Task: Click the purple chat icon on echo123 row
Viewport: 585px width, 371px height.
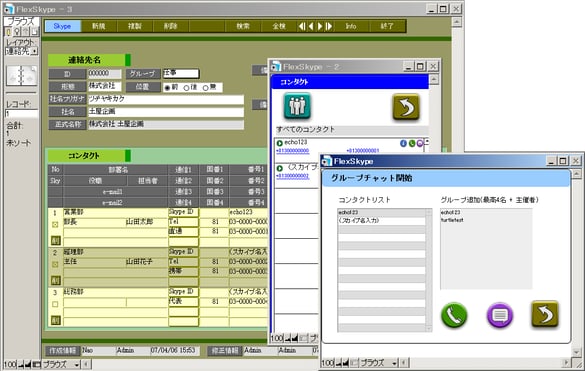Action: coord(420,143)
